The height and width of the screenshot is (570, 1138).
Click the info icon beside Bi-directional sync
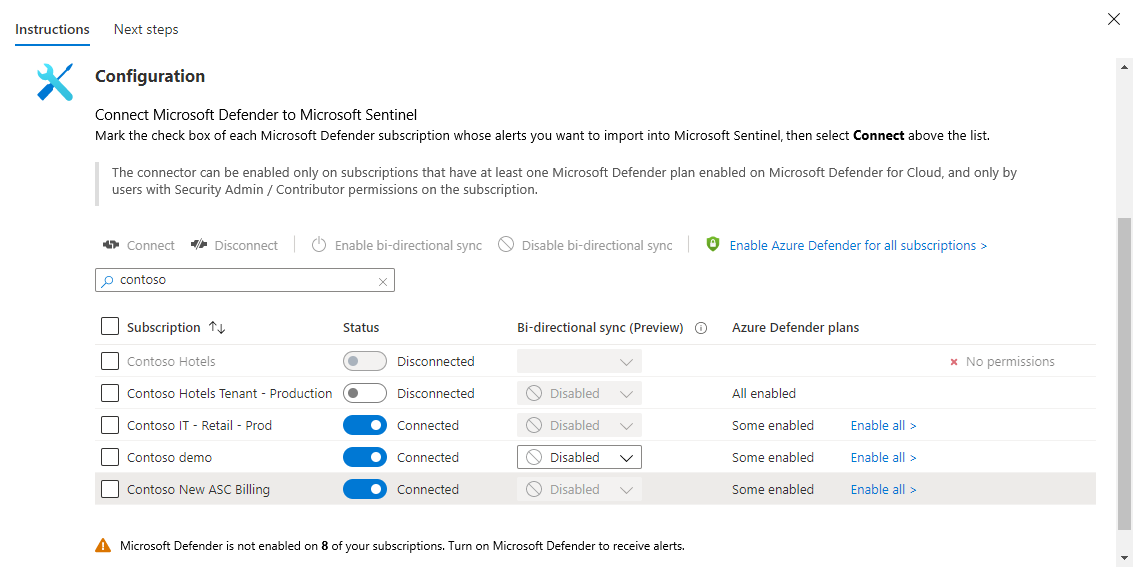[701, 328]
